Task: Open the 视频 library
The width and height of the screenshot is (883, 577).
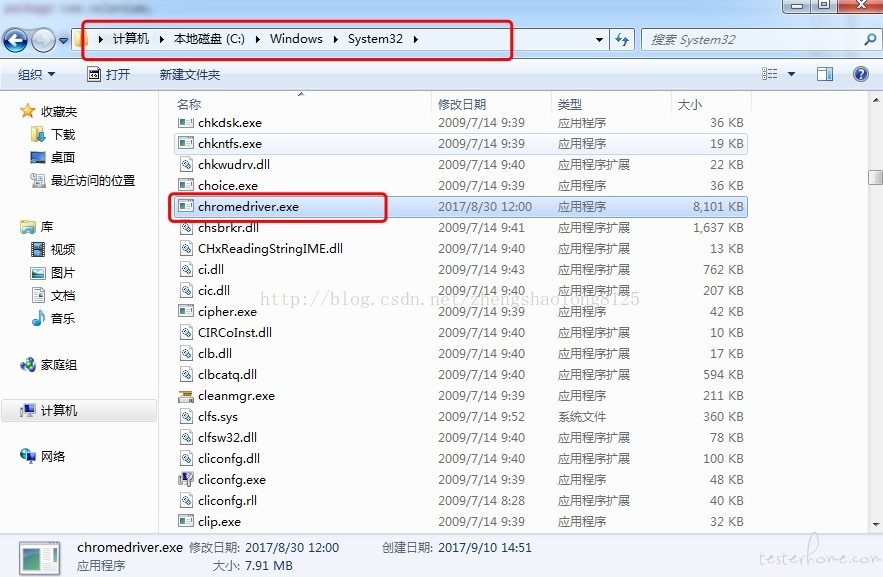Action: pos(63,249)
